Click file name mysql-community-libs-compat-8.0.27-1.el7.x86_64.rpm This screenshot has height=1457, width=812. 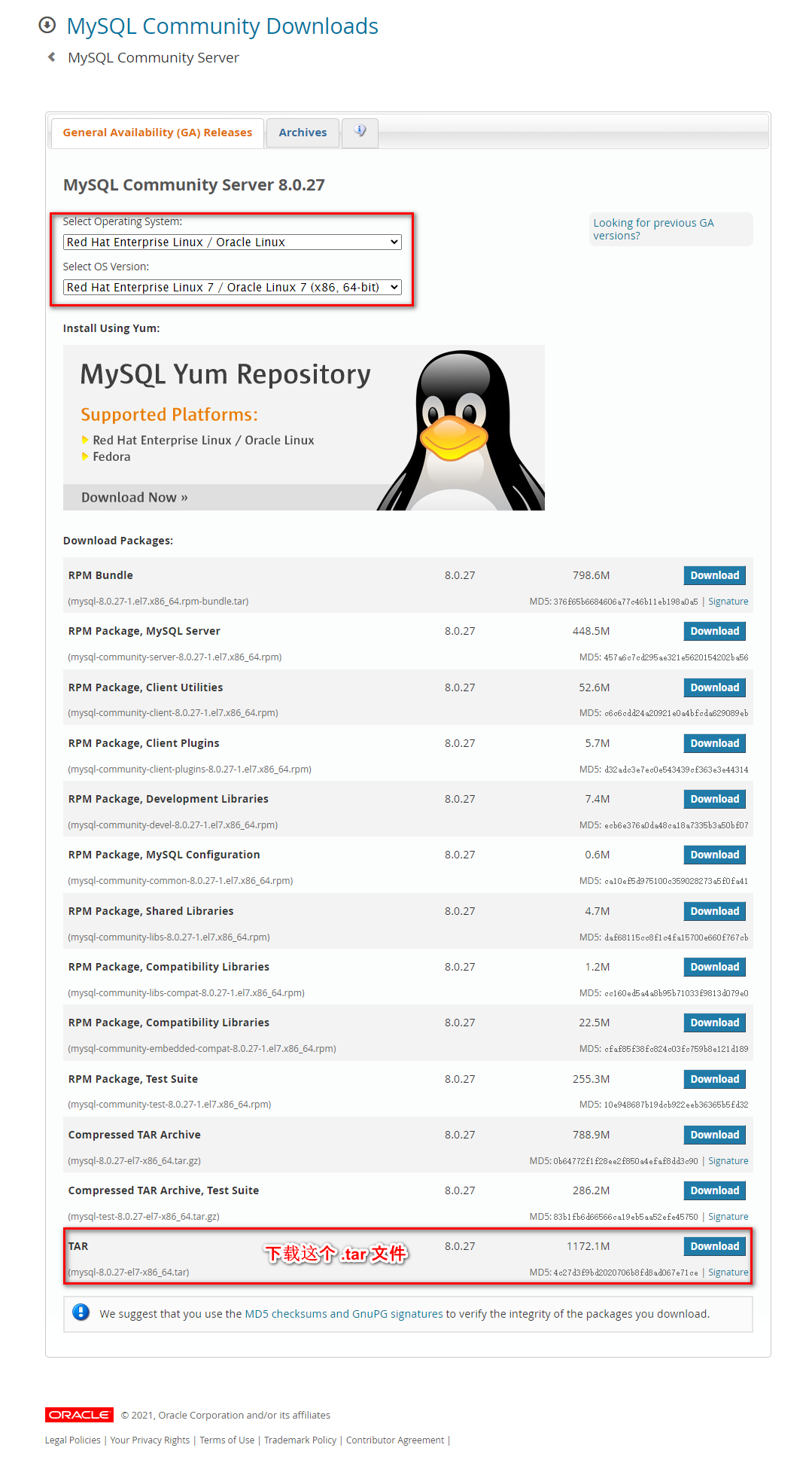pyautogui.click(x=187, y=993)
